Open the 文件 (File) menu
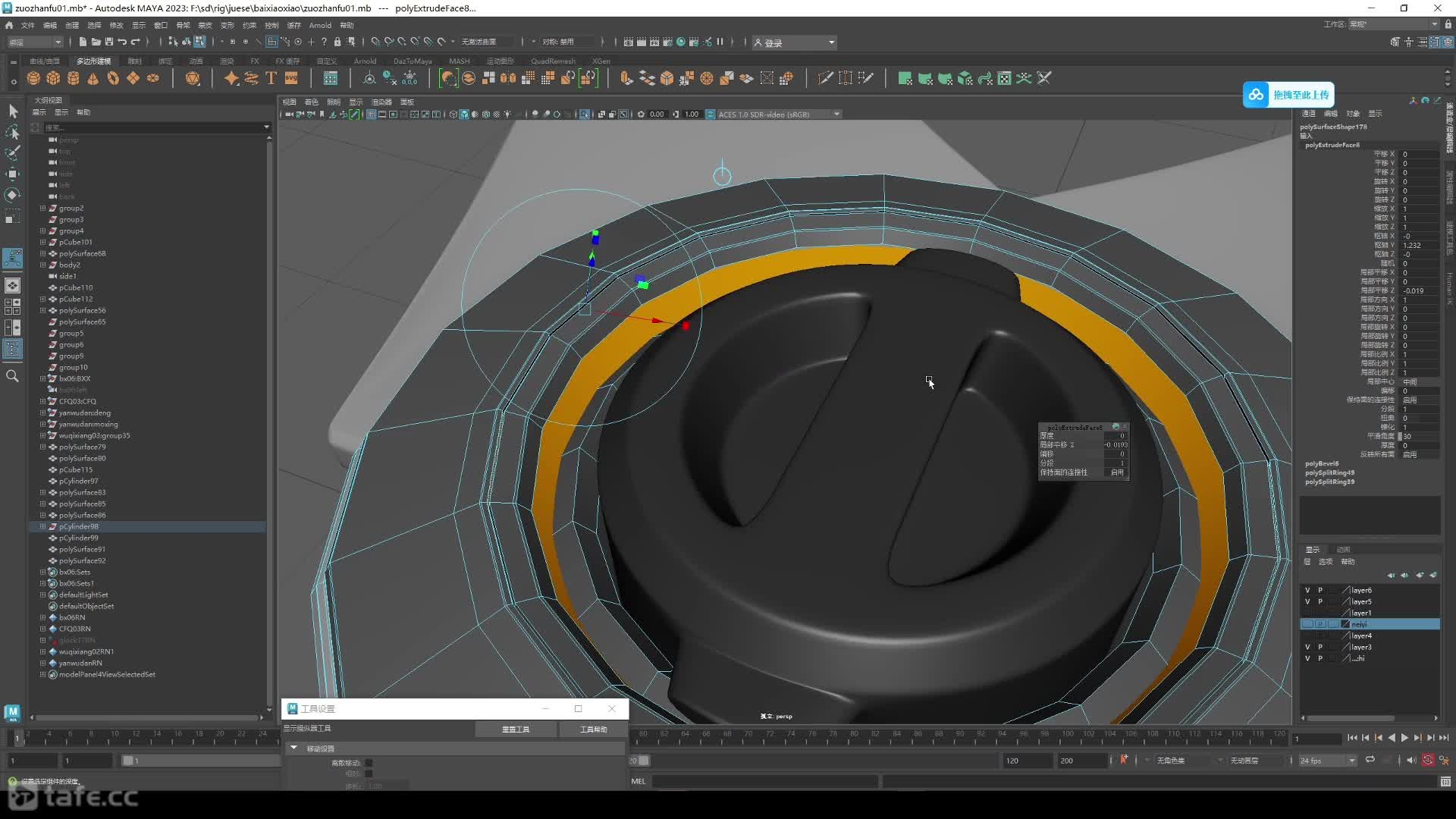Screen dimensions: 1456x819 pos(27,25)
